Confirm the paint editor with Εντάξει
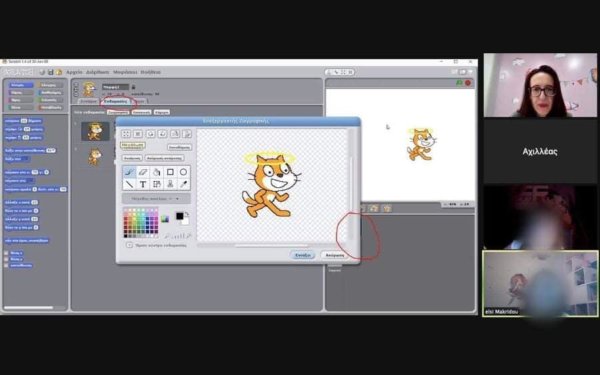The image size is (600, 375). coord(303,255)
